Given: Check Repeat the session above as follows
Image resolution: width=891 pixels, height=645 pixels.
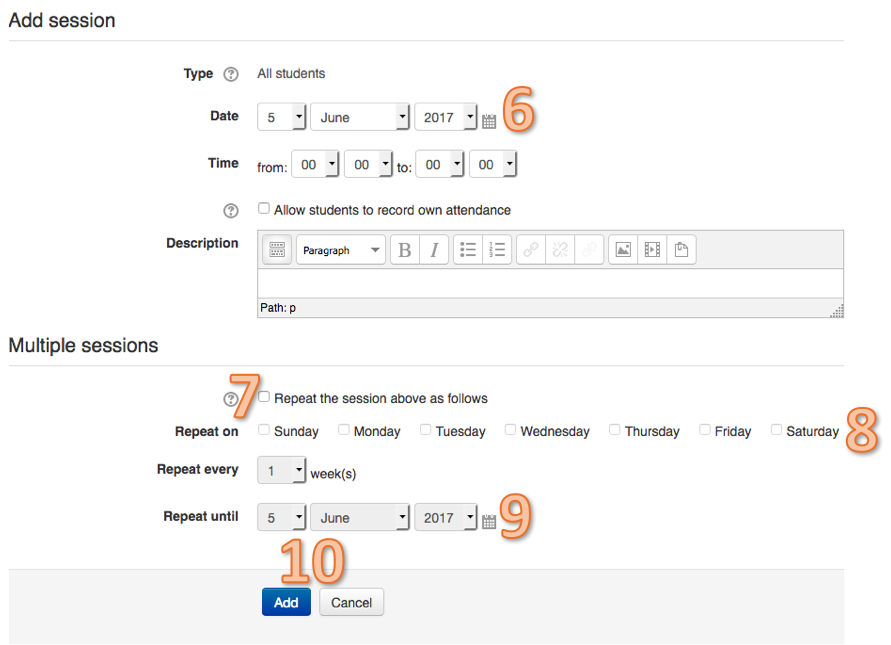Looking at the screenshot, I should [264, 397].
